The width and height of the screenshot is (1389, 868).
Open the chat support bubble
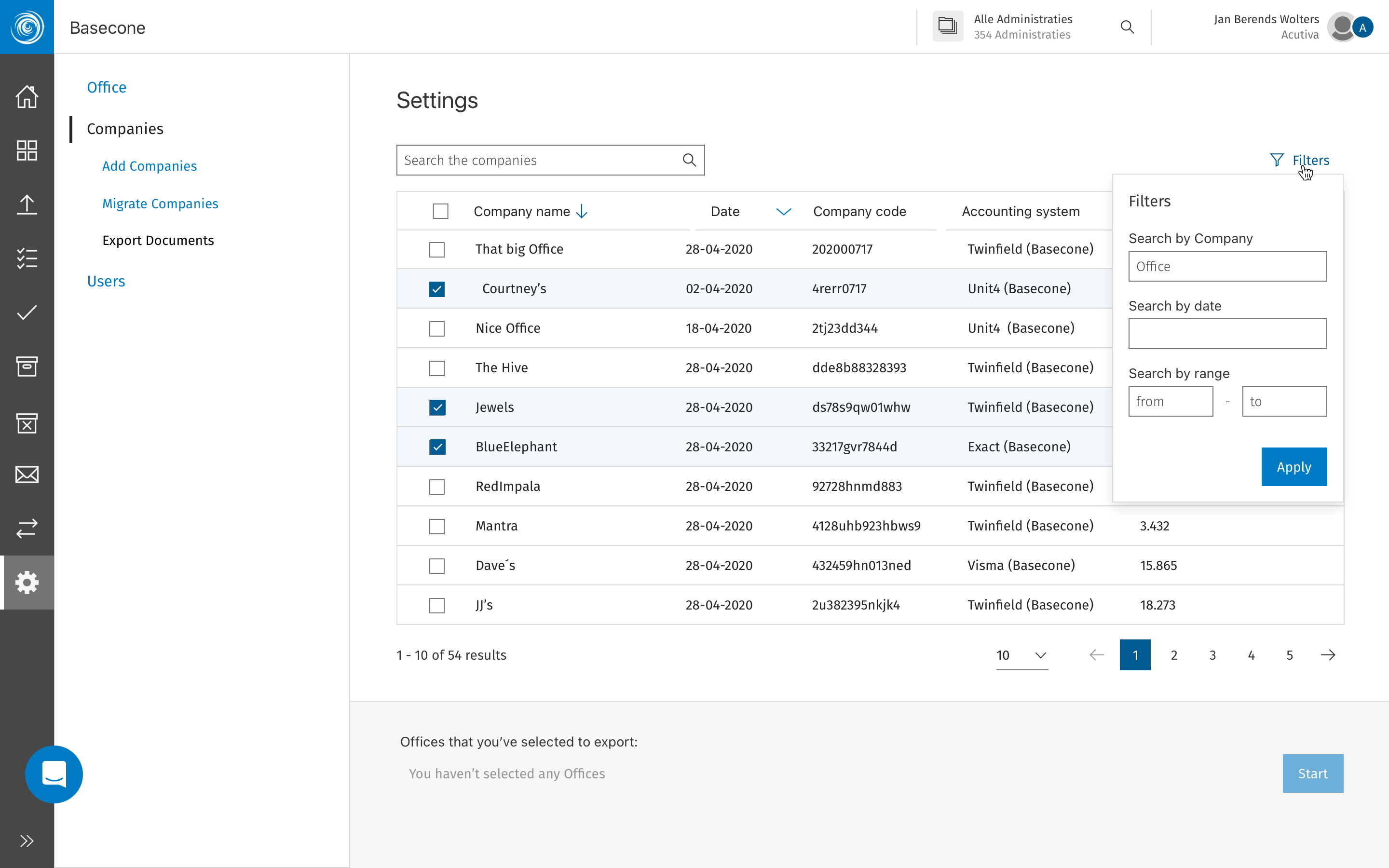pos(54,774)
